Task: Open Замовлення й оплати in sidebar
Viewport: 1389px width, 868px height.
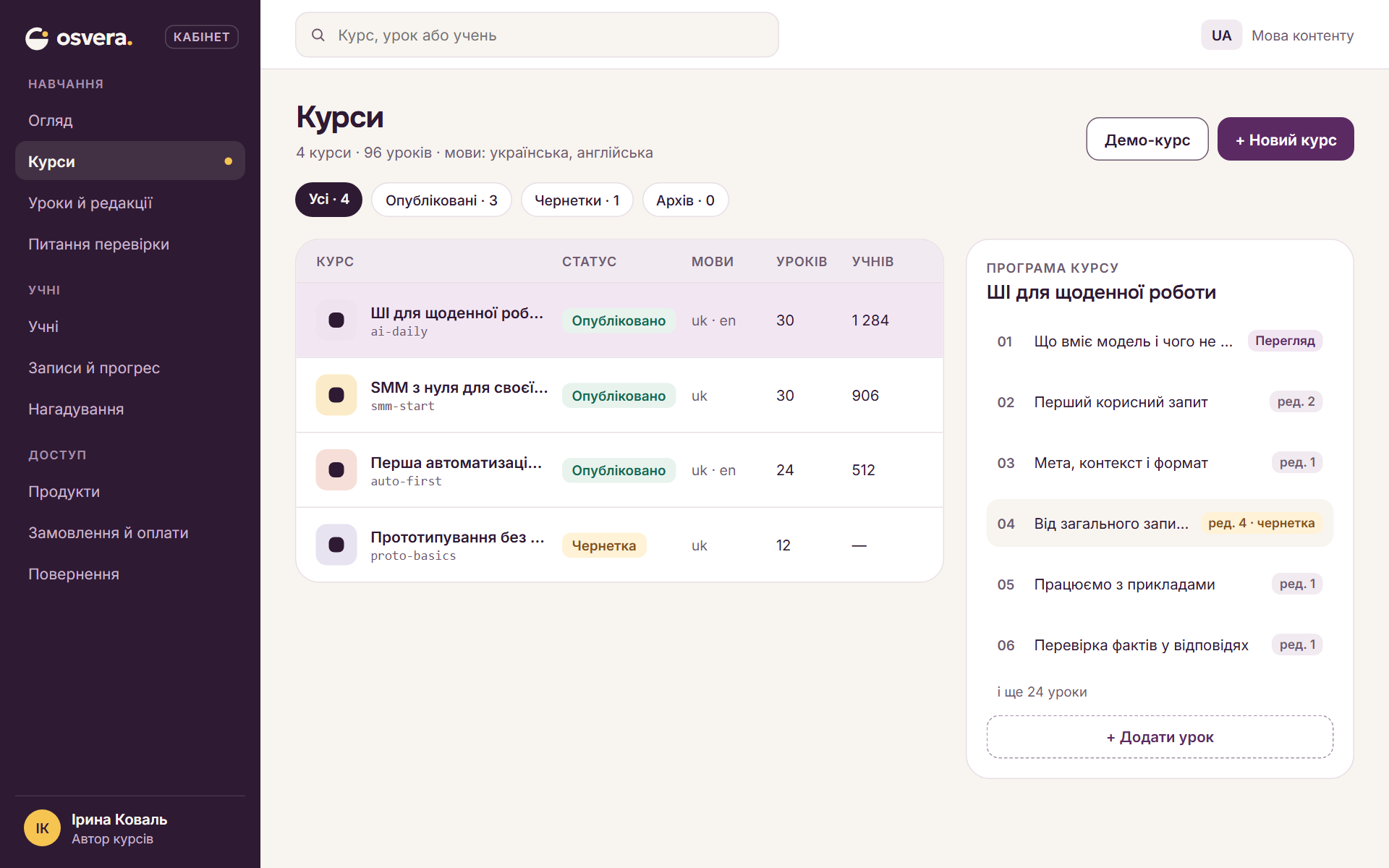Action: 130,532
